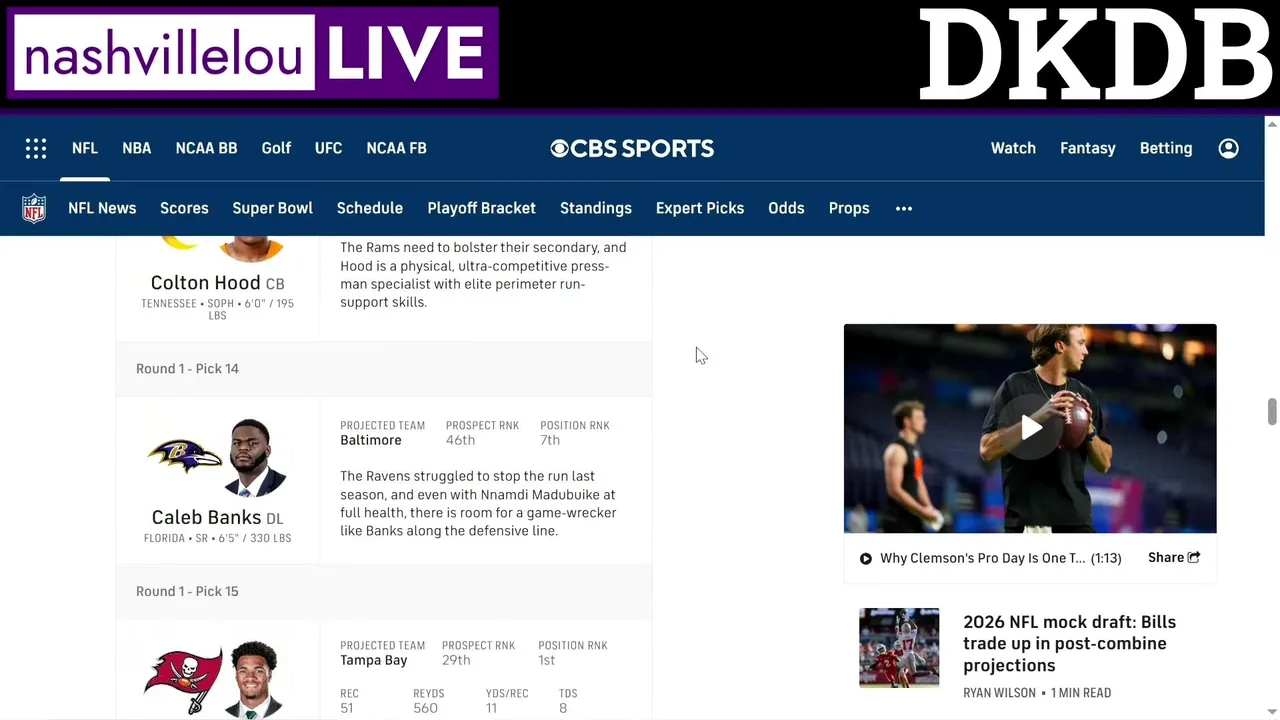View the Playoff Bracket
The width and height of the screenshot is (1280, 720).
(x=481, y=208)
